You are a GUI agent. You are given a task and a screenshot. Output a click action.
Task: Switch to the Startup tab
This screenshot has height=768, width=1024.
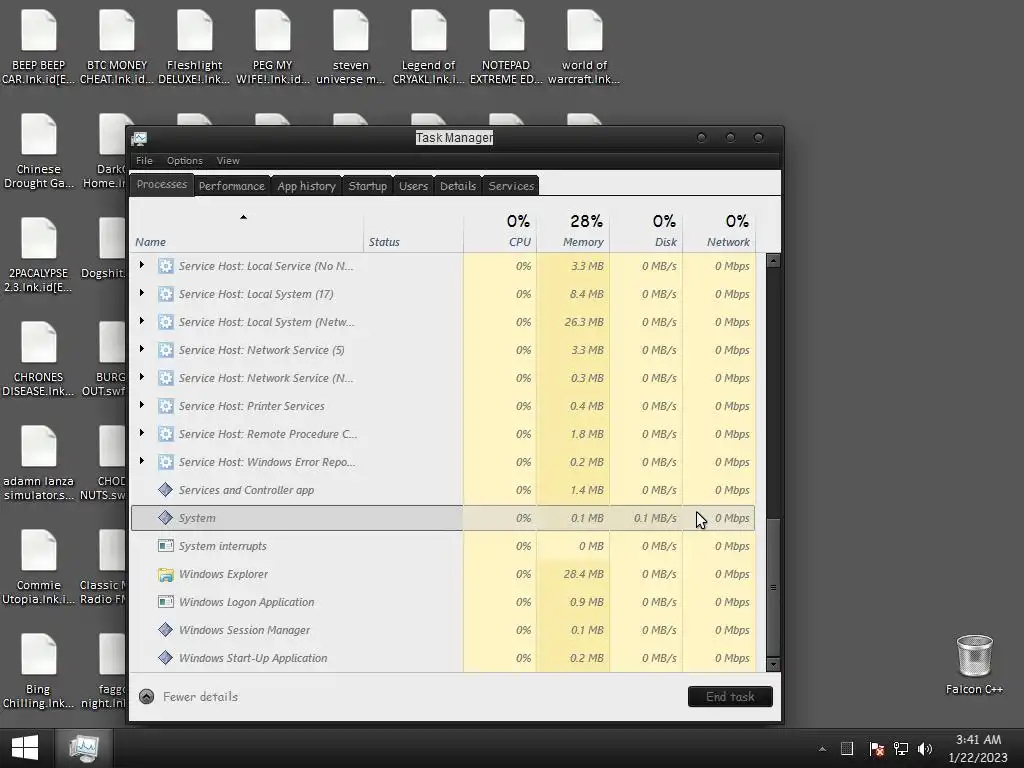(368, 186)
